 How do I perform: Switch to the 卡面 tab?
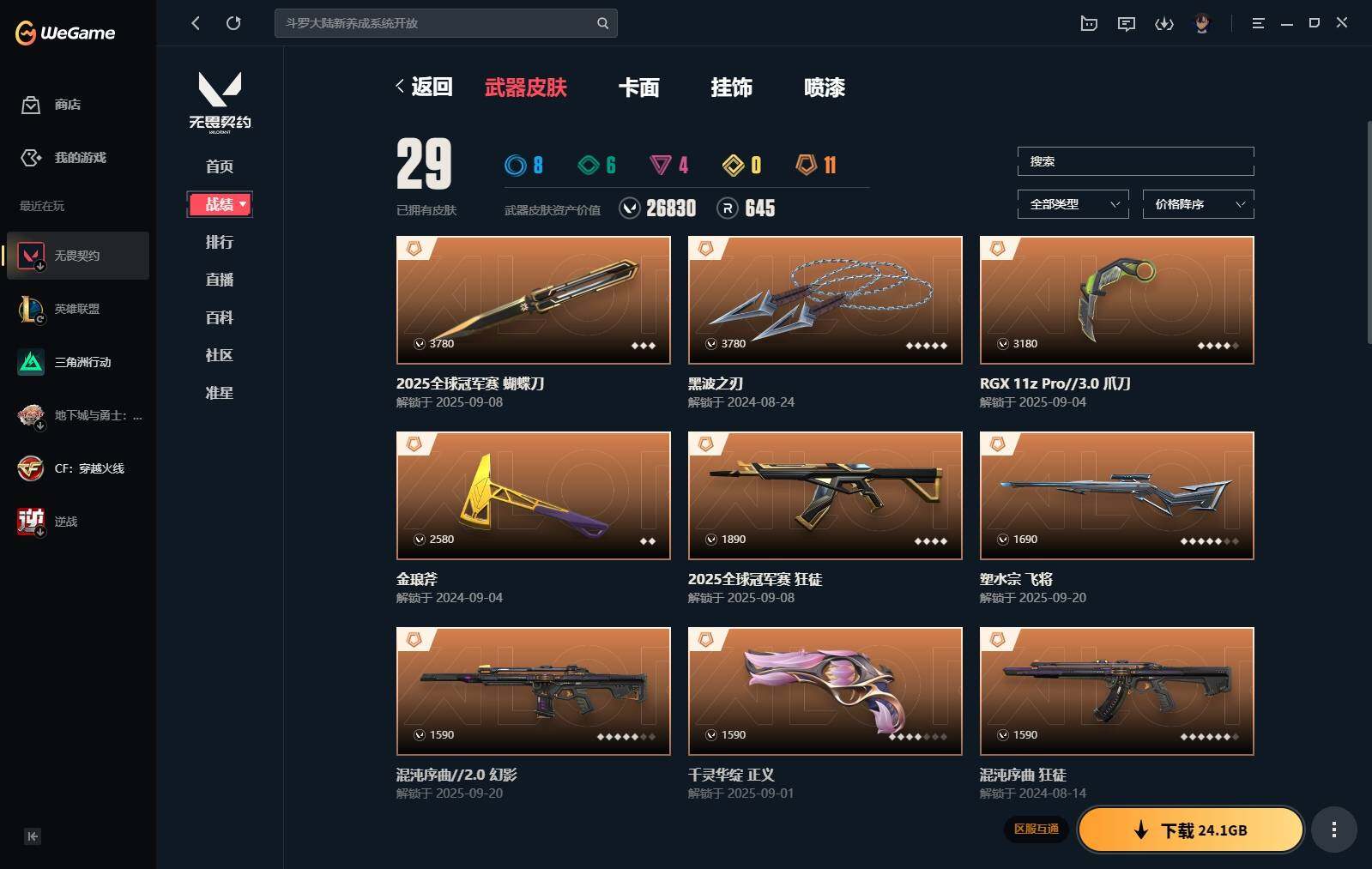638,88
